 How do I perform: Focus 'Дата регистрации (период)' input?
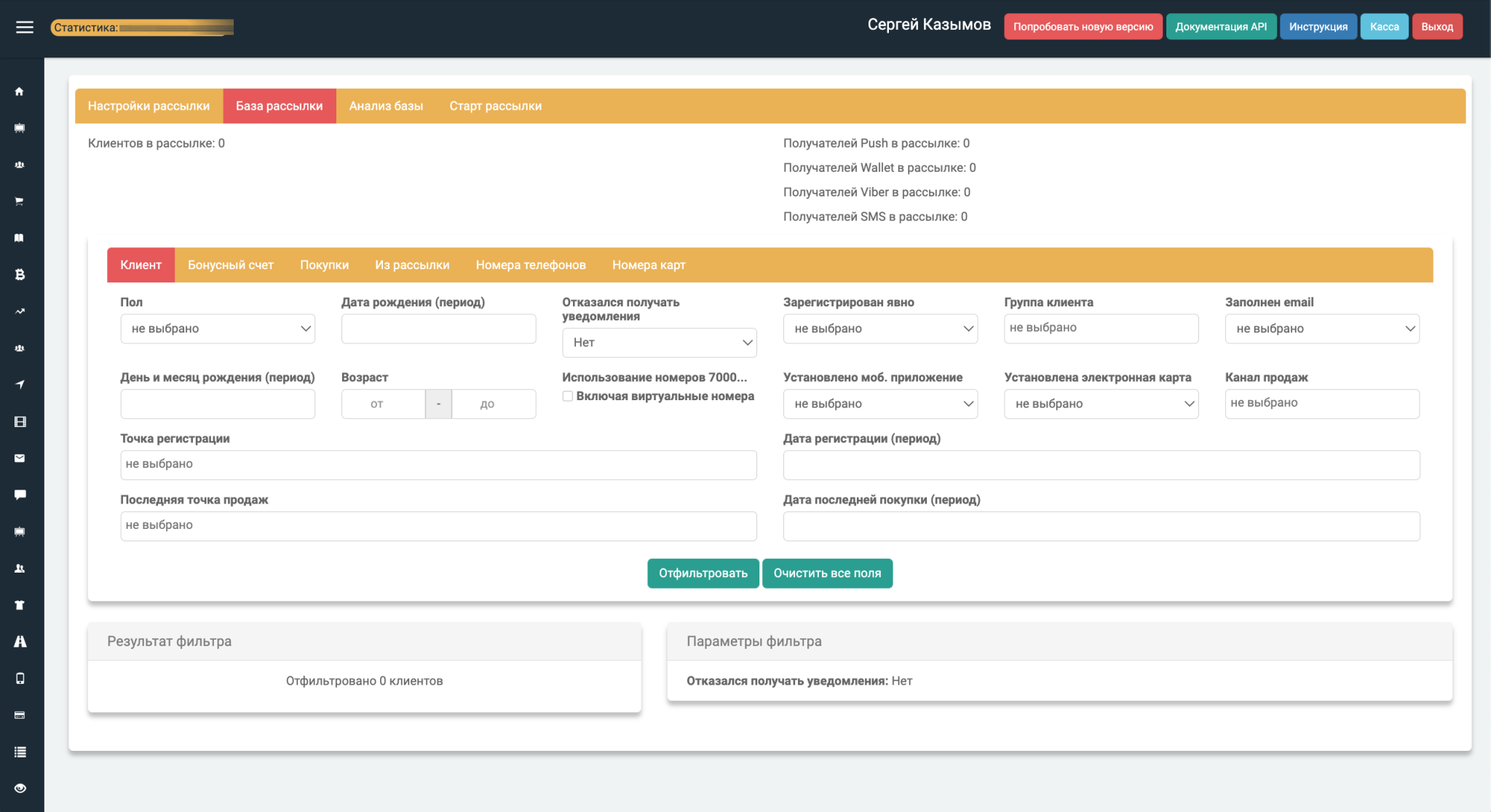pos(1102,465)
